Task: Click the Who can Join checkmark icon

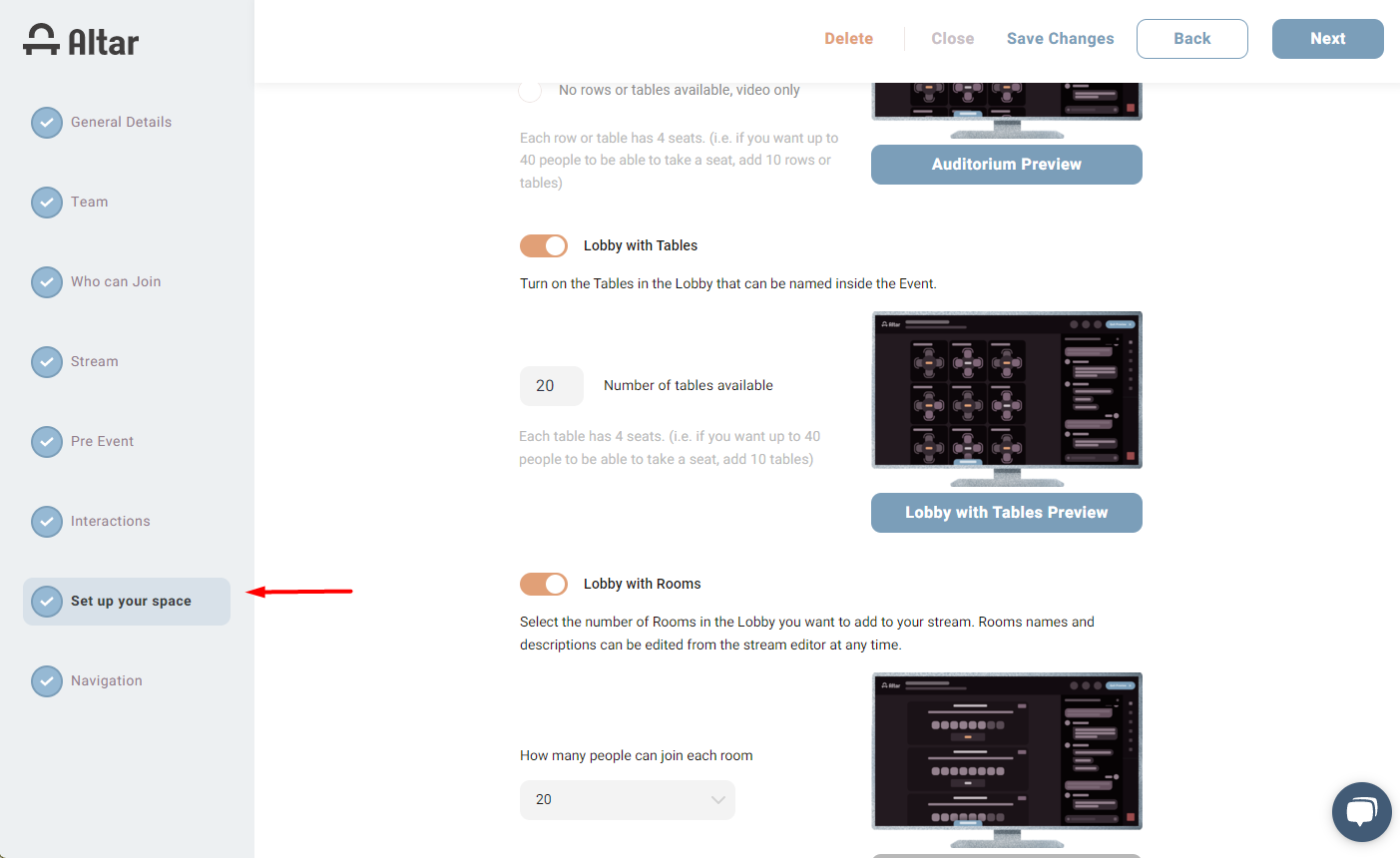Action: coord(47,281)
